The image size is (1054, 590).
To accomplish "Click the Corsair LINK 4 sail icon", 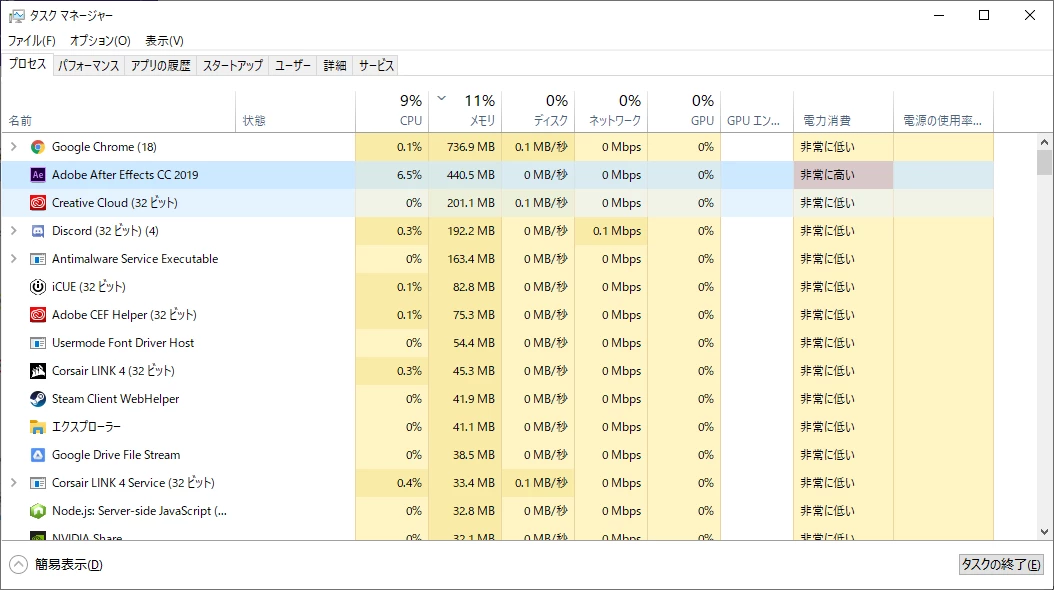I will [x=38, y=371].
